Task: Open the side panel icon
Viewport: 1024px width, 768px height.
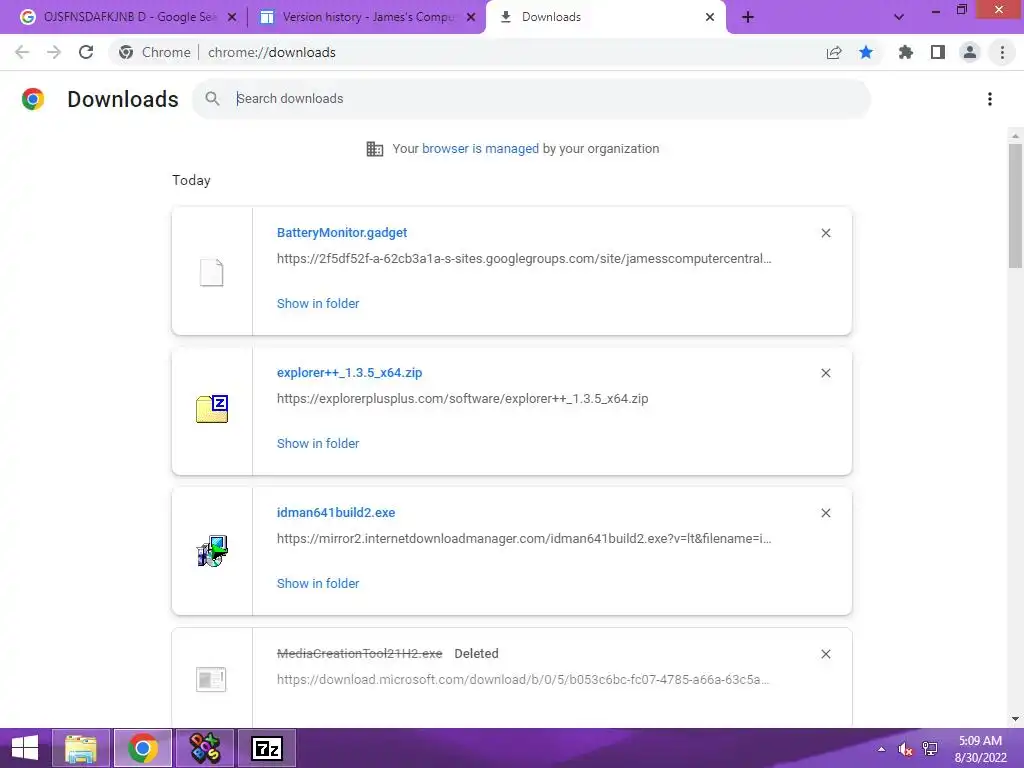Action: pyautogui.click(x=938, y=52)
